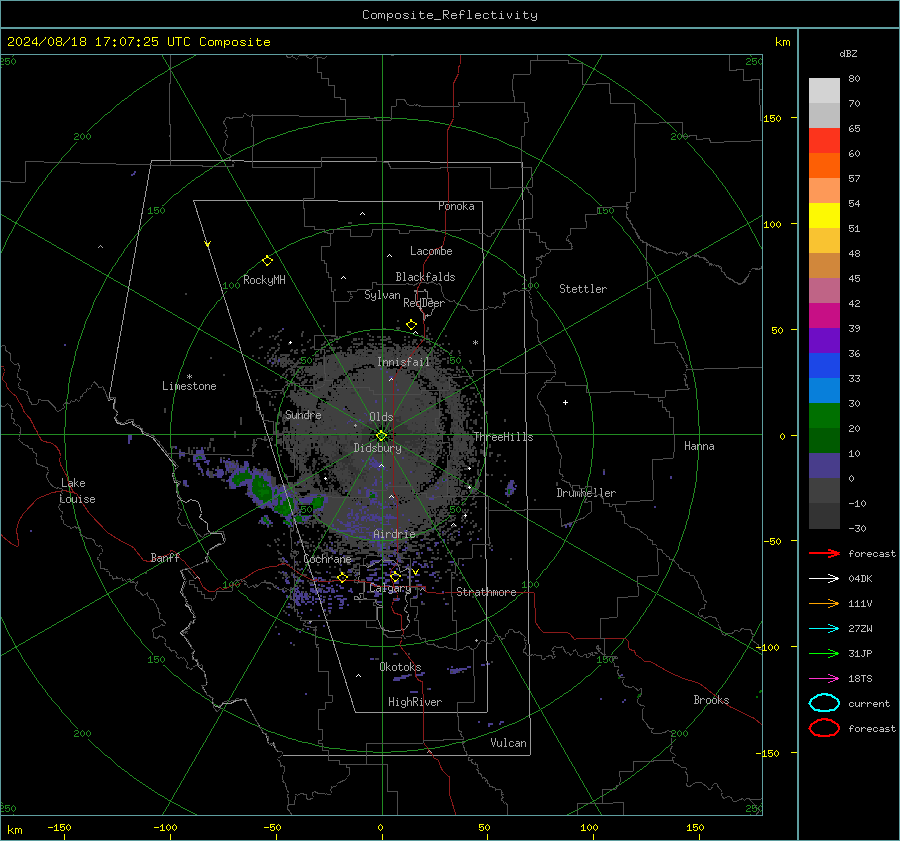Click the RedDeer city label

424,303
